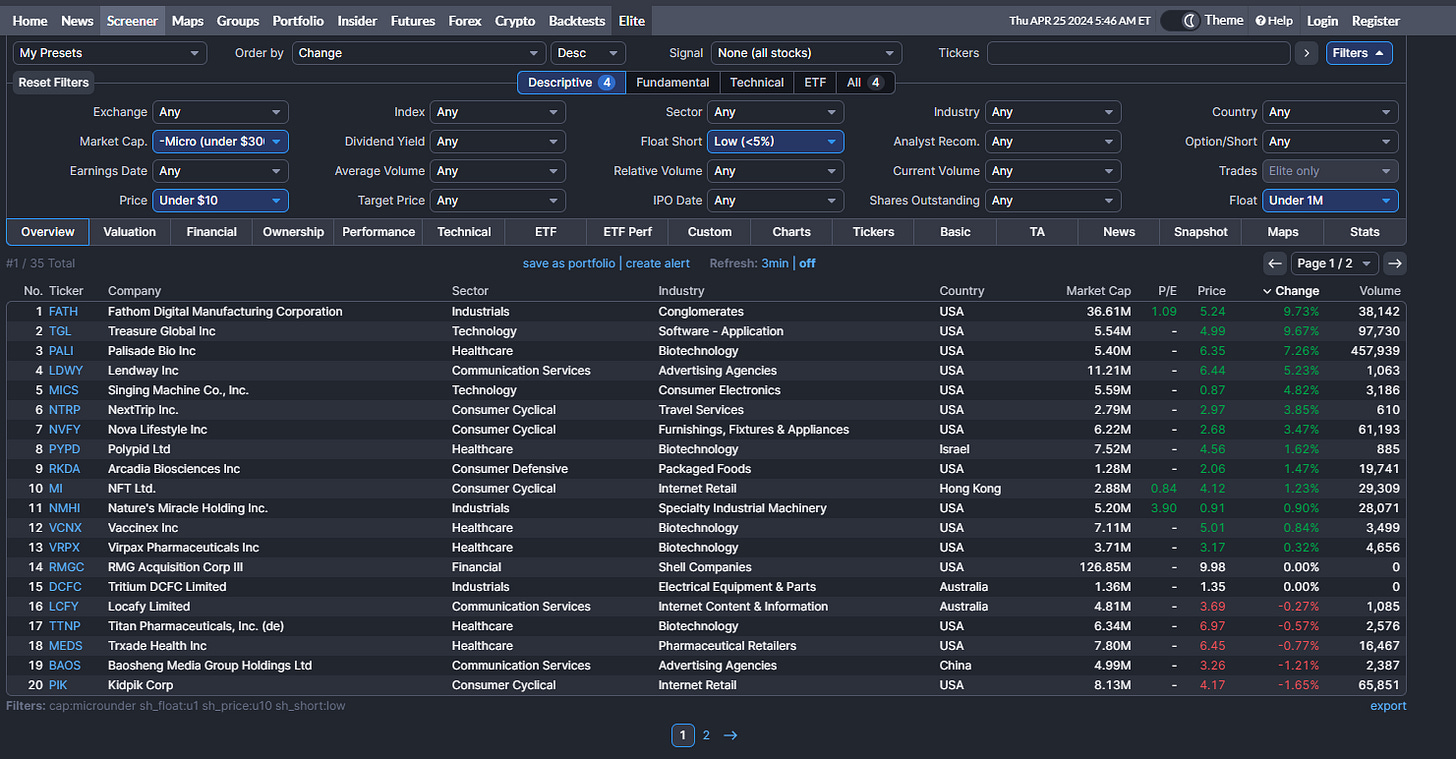Click the export link
Screen dimensions: 1456x759
[1388, 706]
